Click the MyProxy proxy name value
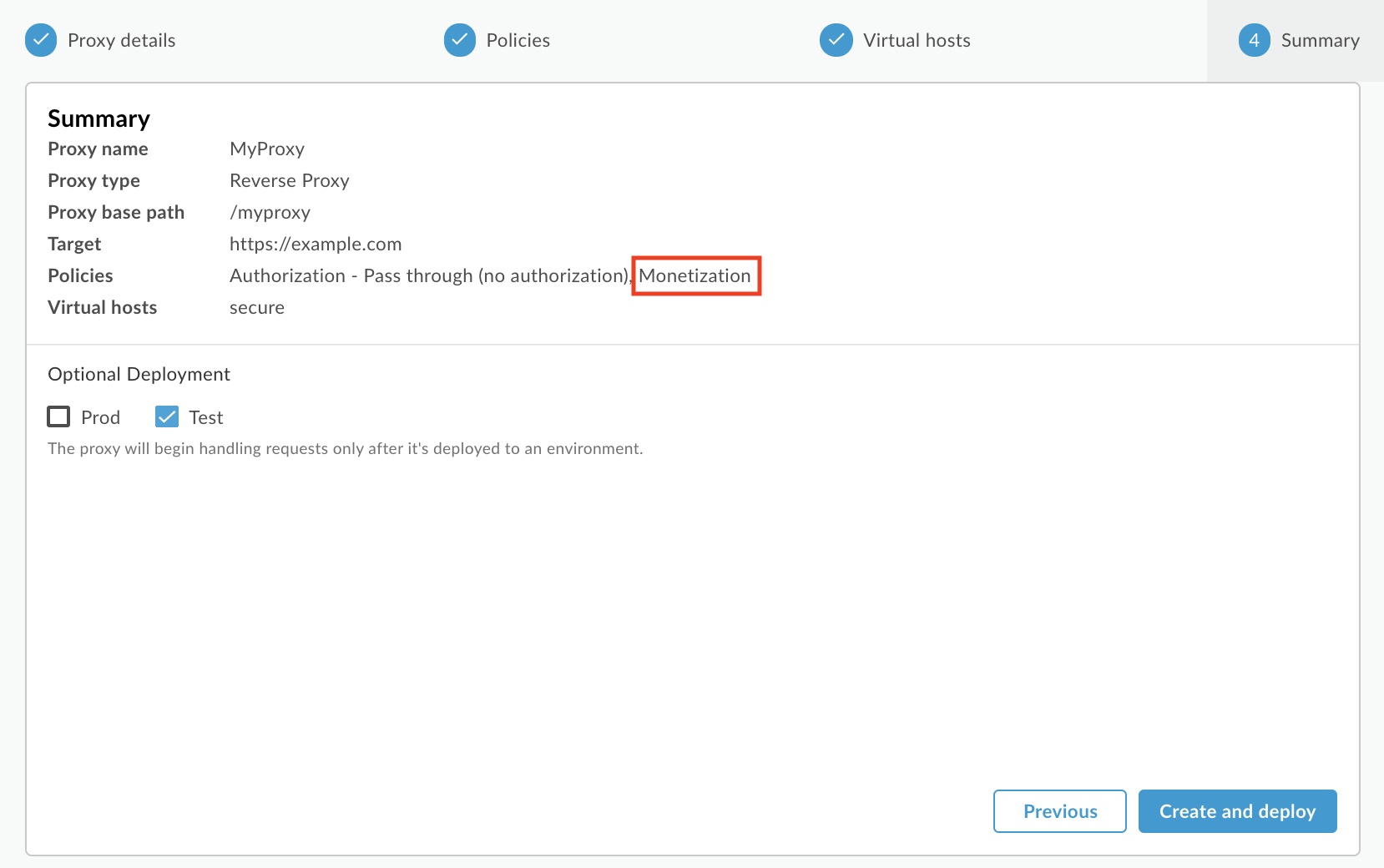Image resolution: width=1384 pixels, height=868 pixels. tap(267, 149)
